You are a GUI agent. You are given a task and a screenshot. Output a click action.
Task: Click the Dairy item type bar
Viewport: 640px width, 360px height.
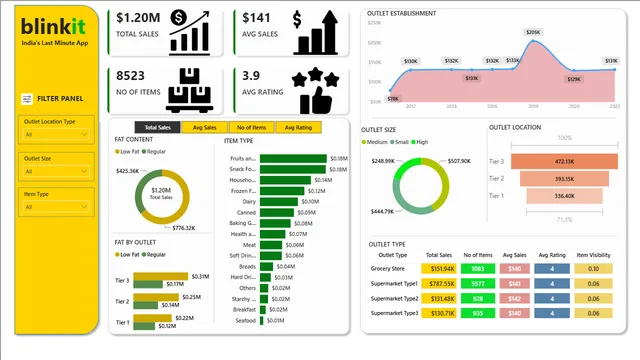tap(279, 202)
